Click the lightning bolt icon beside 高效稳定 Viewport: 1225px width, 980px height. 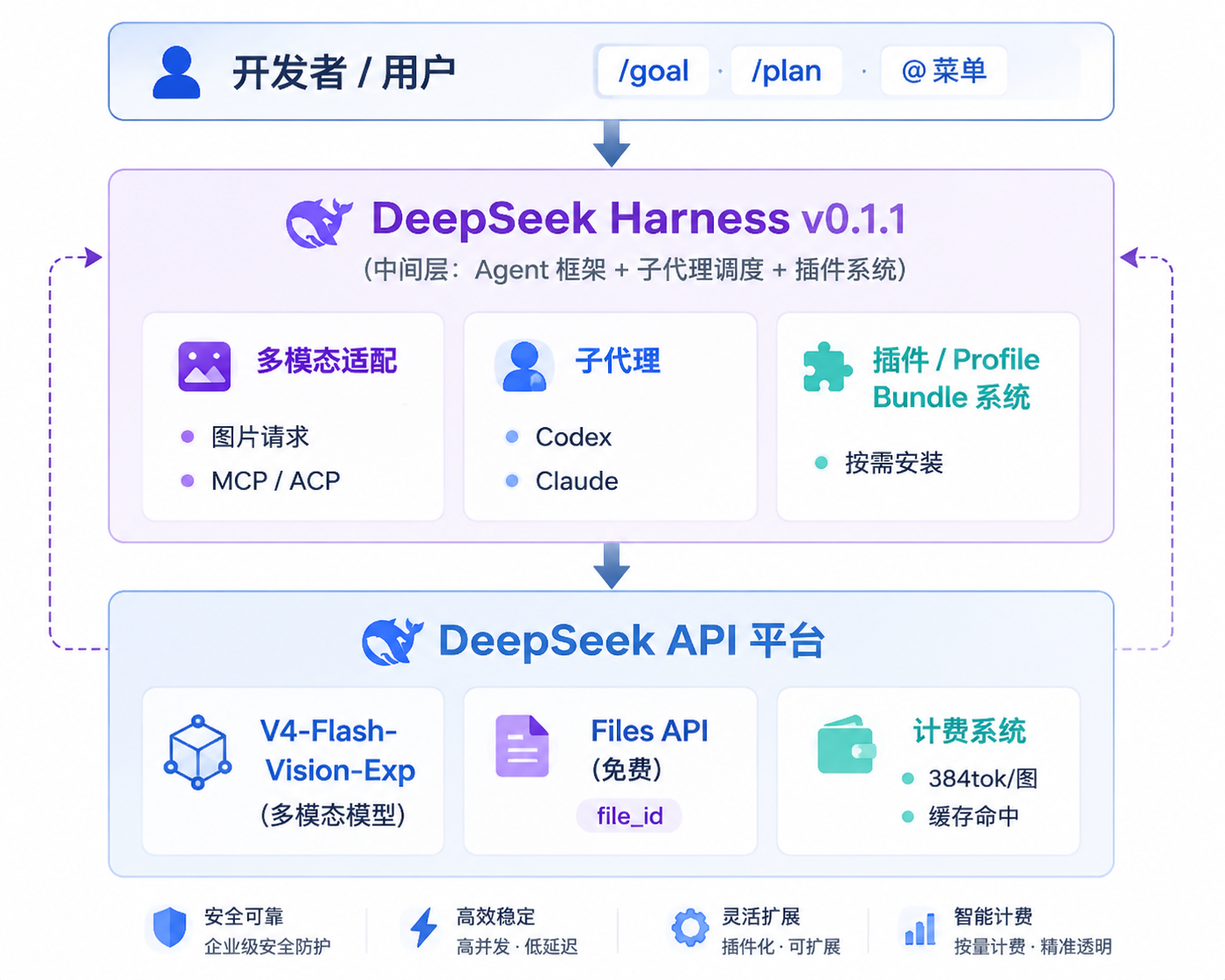tap(424, 928)
